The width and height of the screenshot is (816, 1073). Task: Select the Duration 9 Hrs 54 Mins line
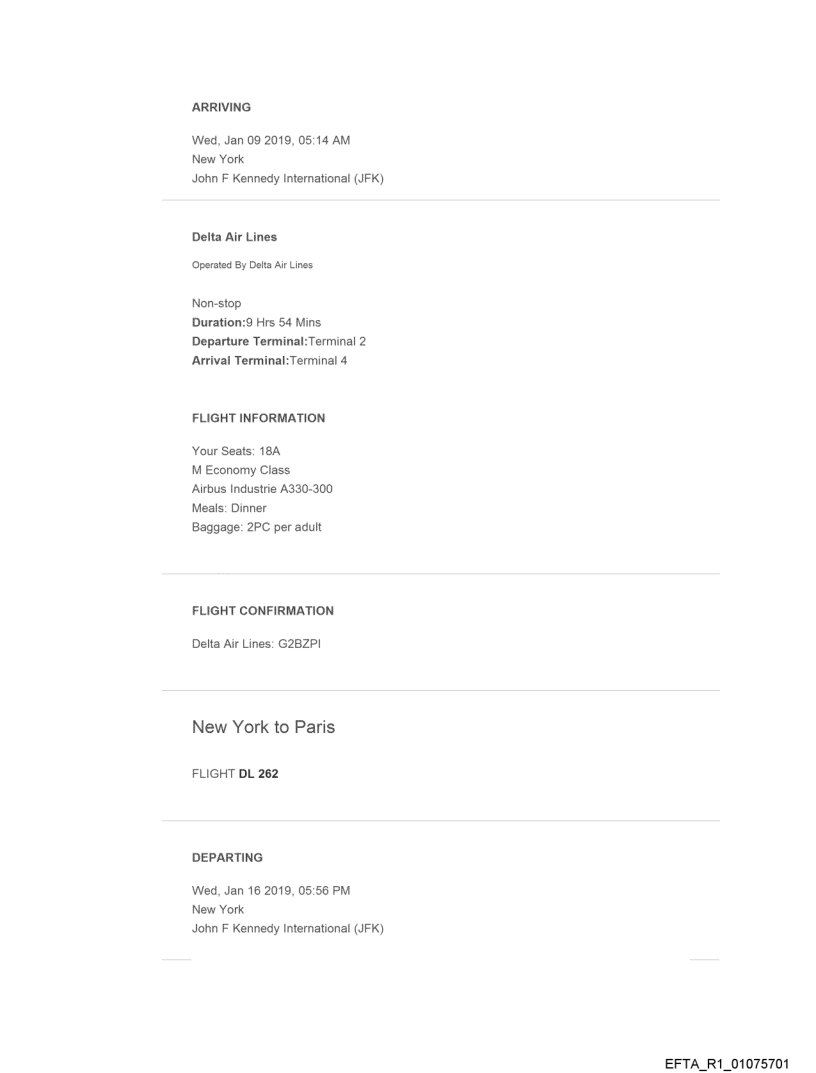(x=256, y=322)
